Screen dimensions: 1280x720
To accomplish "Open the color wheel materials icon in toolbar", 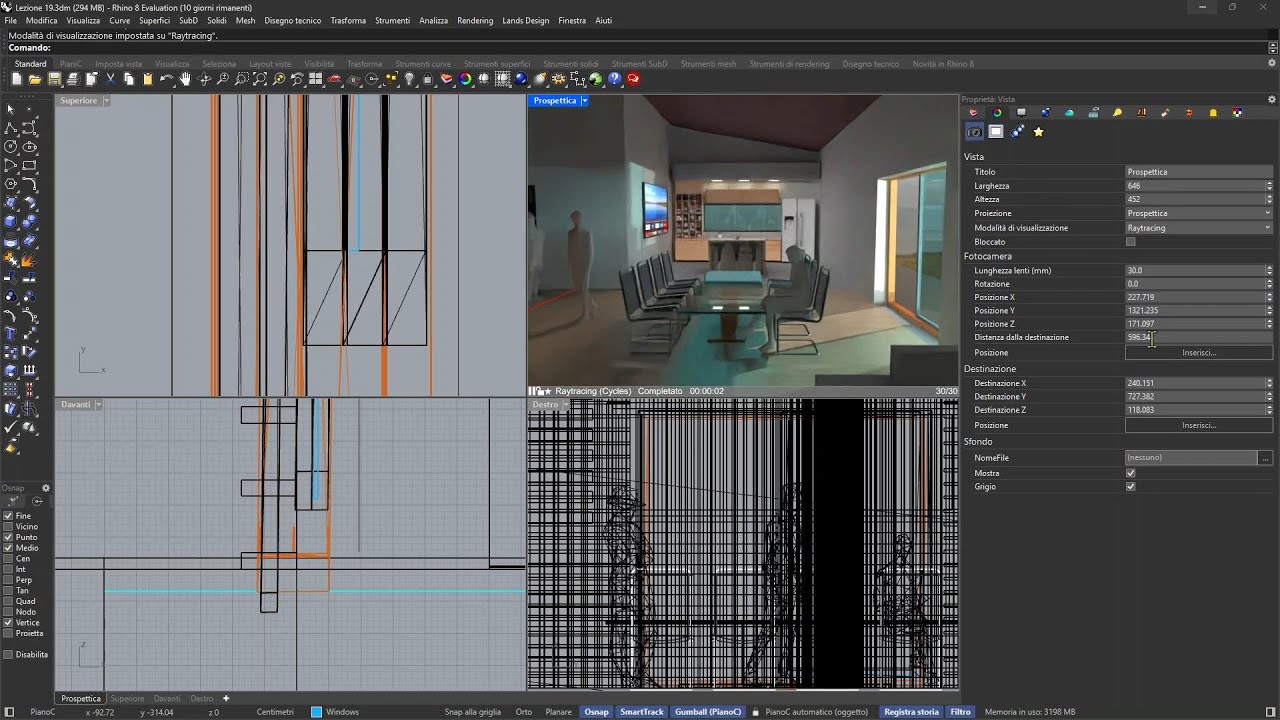I will pos(465,79).
